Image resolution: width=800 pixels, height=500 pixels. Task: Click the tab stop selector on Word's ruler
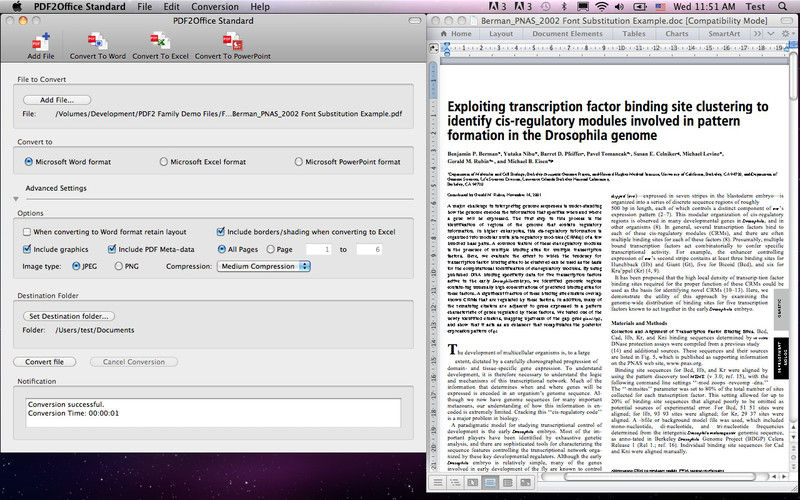434,48
